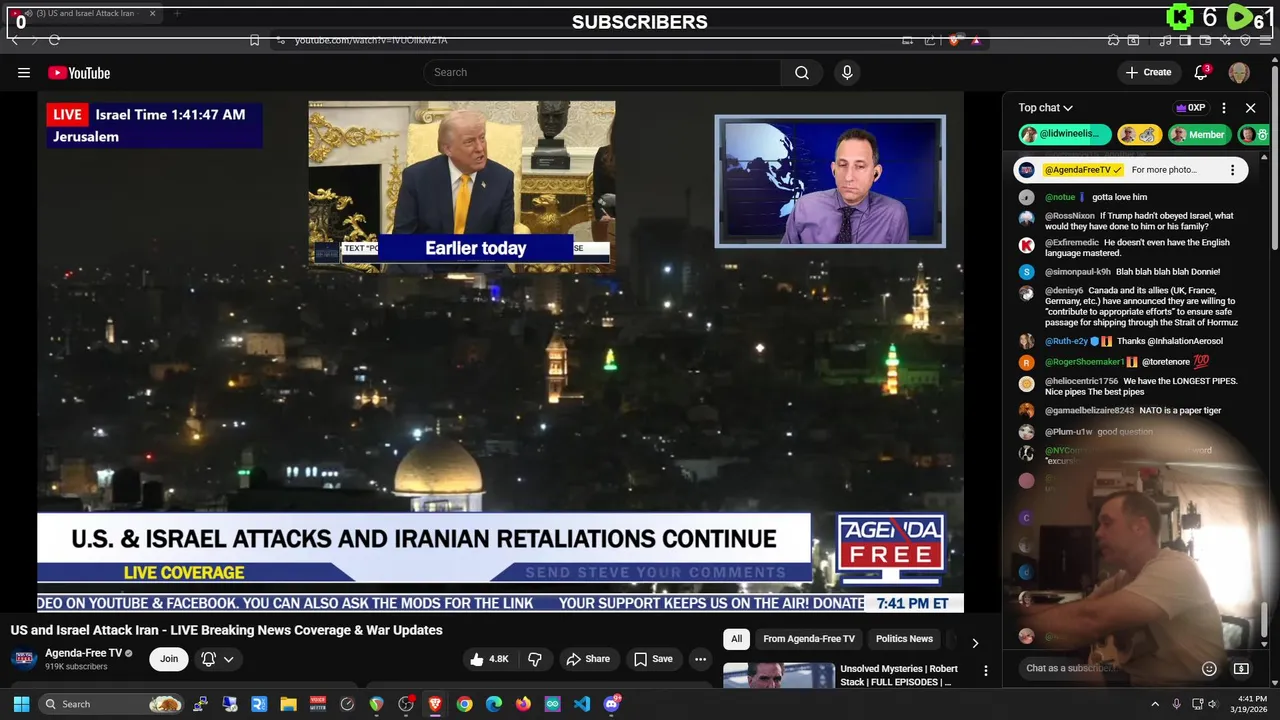Click the Agenda-Free TV channel avatar
The width and height of the screenshot is (1280, 720).
click(25, 658)
